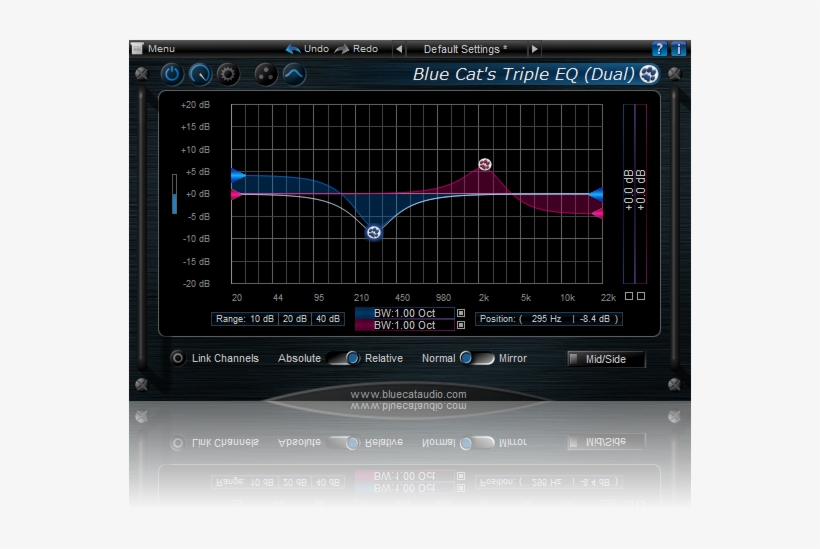Click the curve shape icon in toolbar
The image size is (820, 549).
pyautogui.click(x=294, y=74)
